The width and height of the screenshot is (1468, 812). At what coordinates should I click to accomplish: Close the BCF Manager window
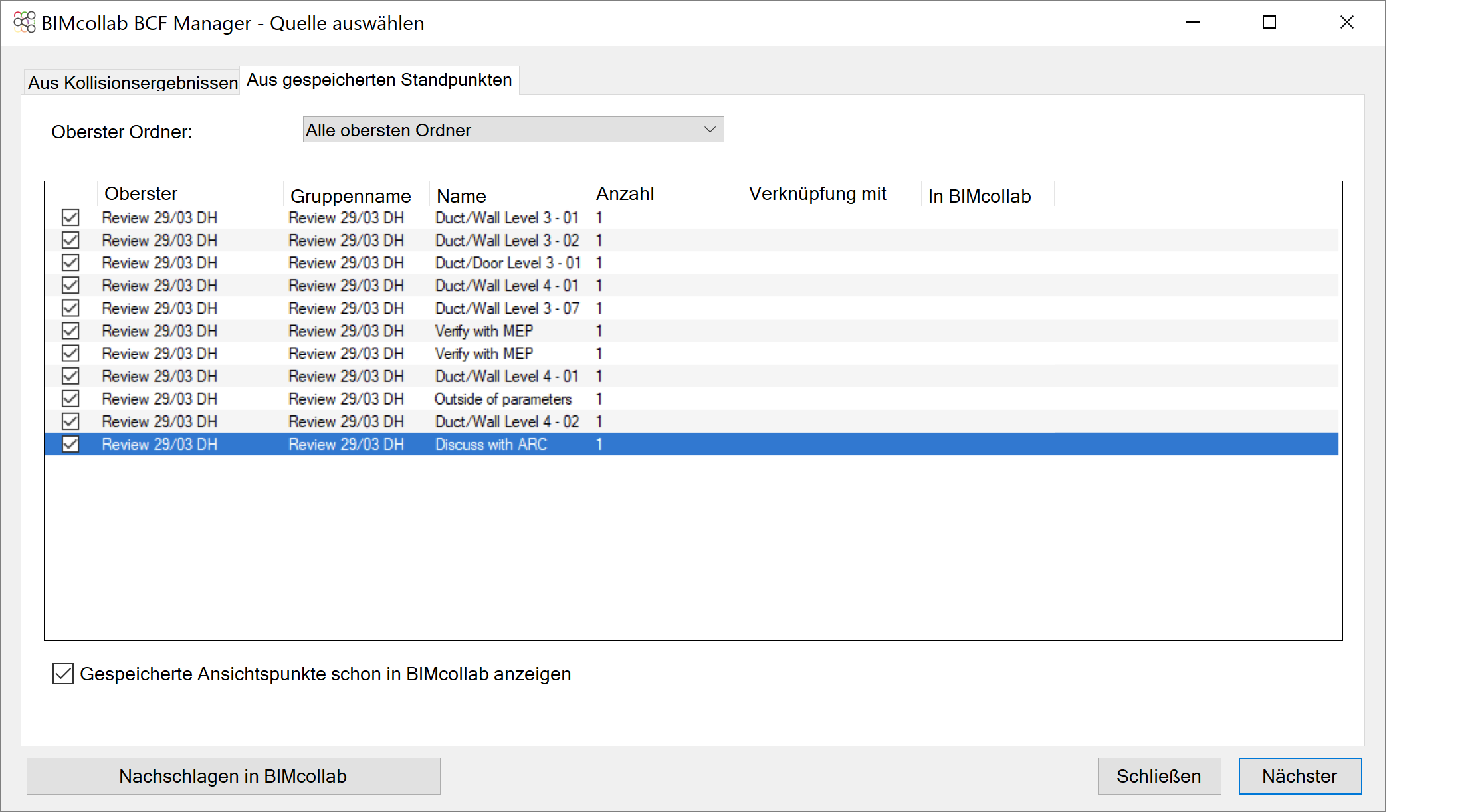(x=1347, y=23)
